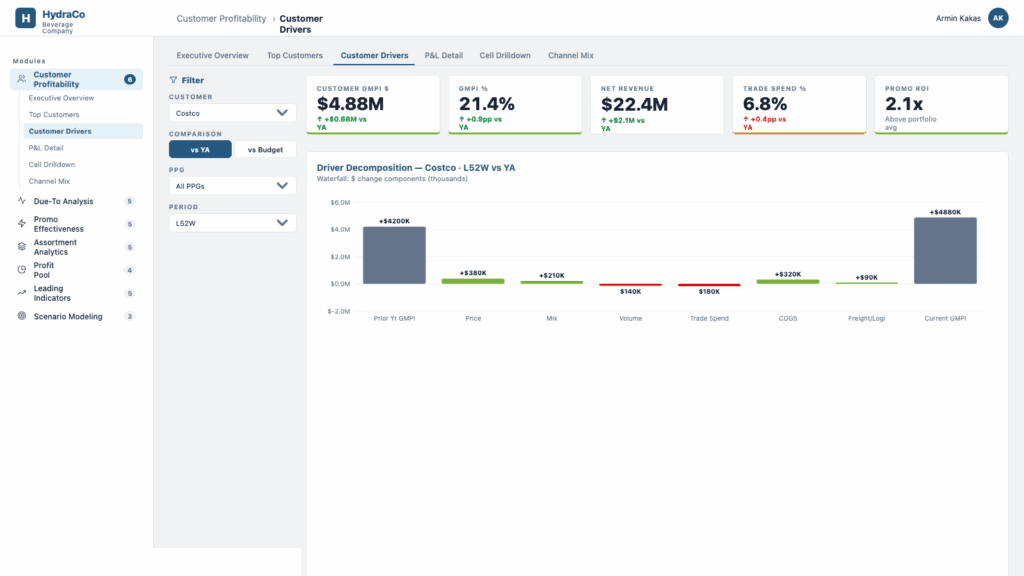
Task: Click the Due-To Analysis pulse icon
Action: click(x=22, y=201)
